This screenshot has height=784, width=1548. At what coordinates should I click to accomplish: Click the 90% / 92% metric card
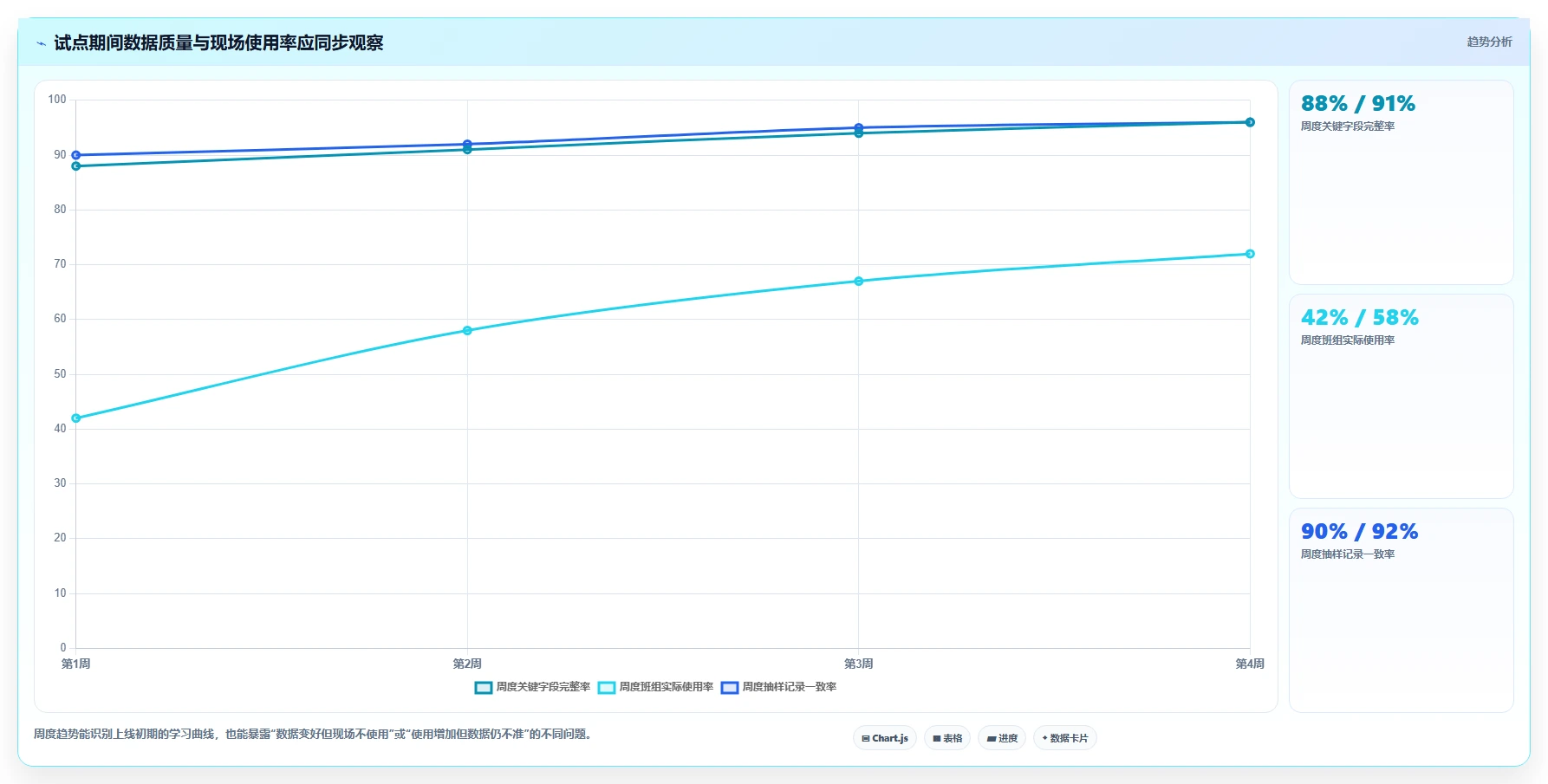(x=1401, y=611)
